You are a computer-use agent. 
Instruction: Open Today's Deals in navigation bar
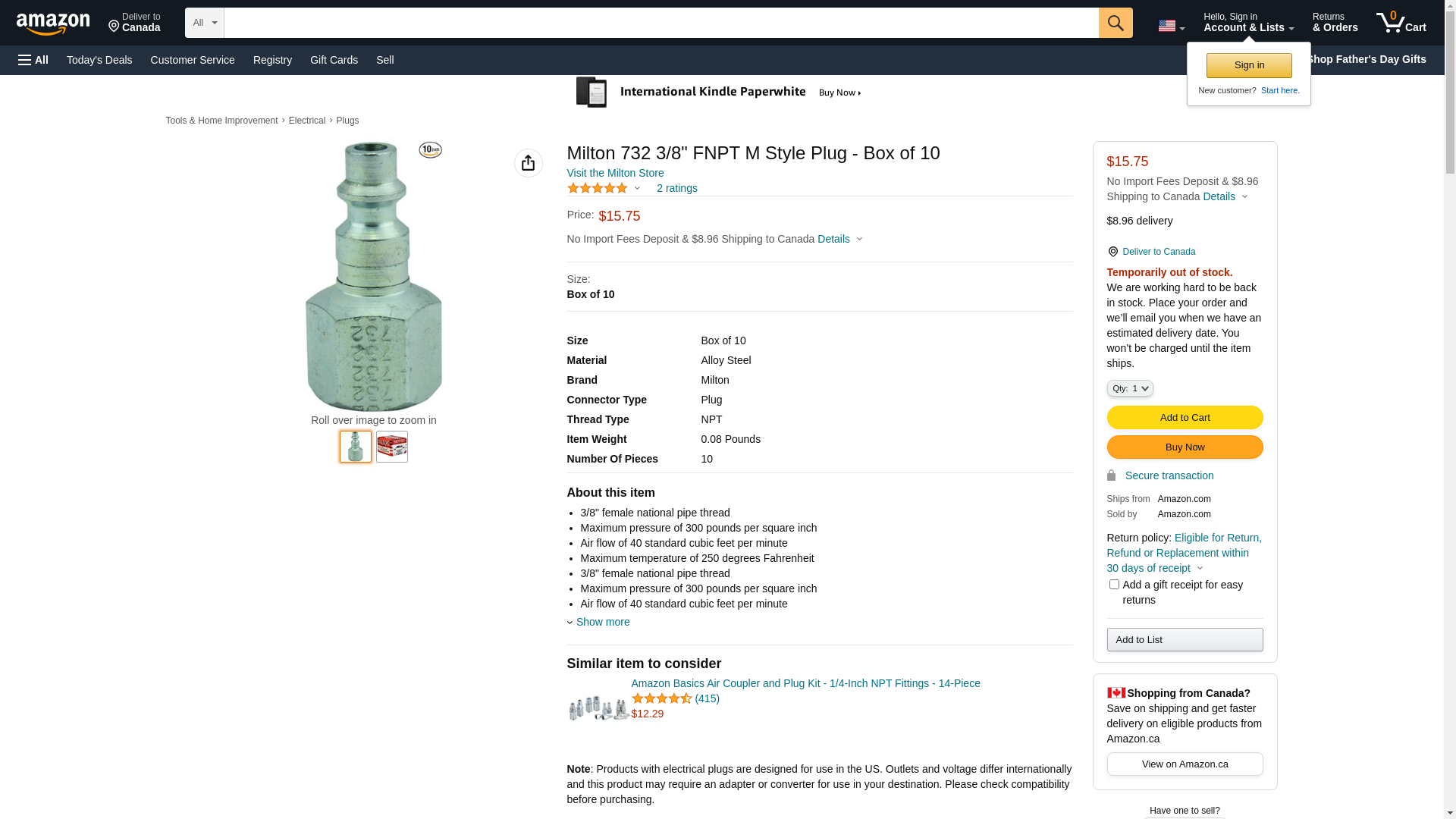pos(99,60)
